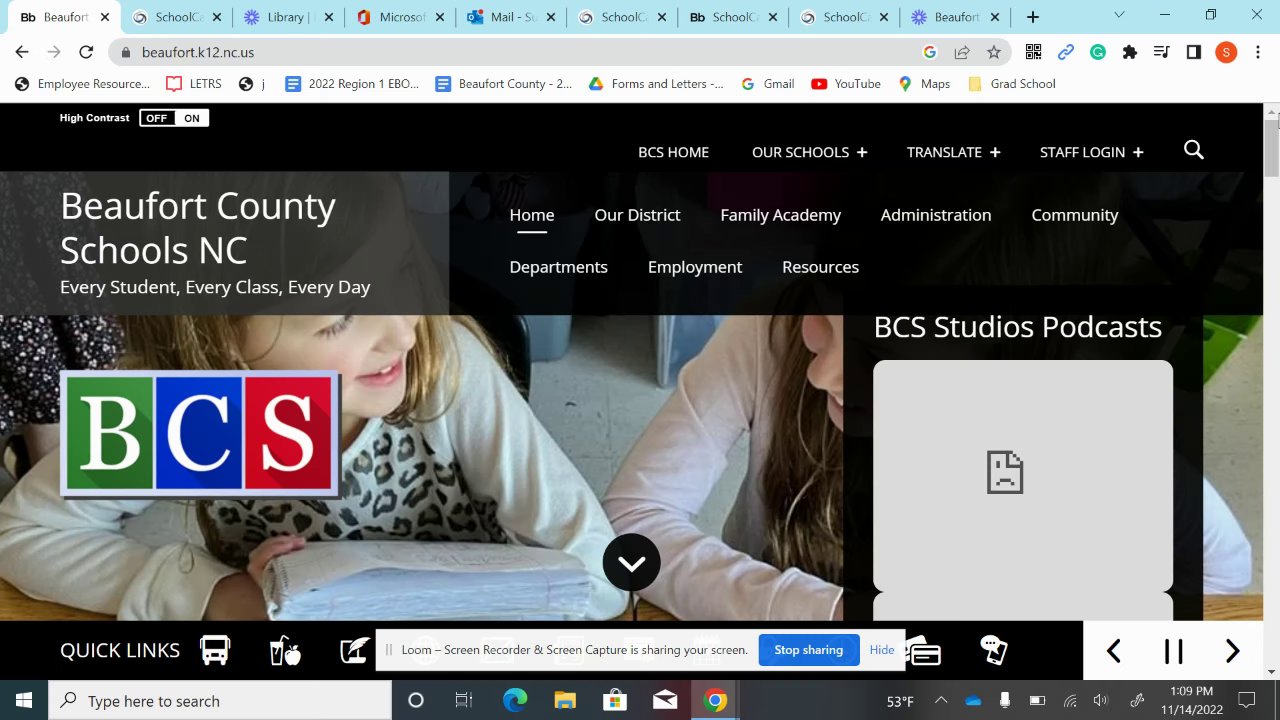The width and height of the screenshot is (1280, 720).
Task: Open the Employment menu
Action: click(x=695, y=267)
